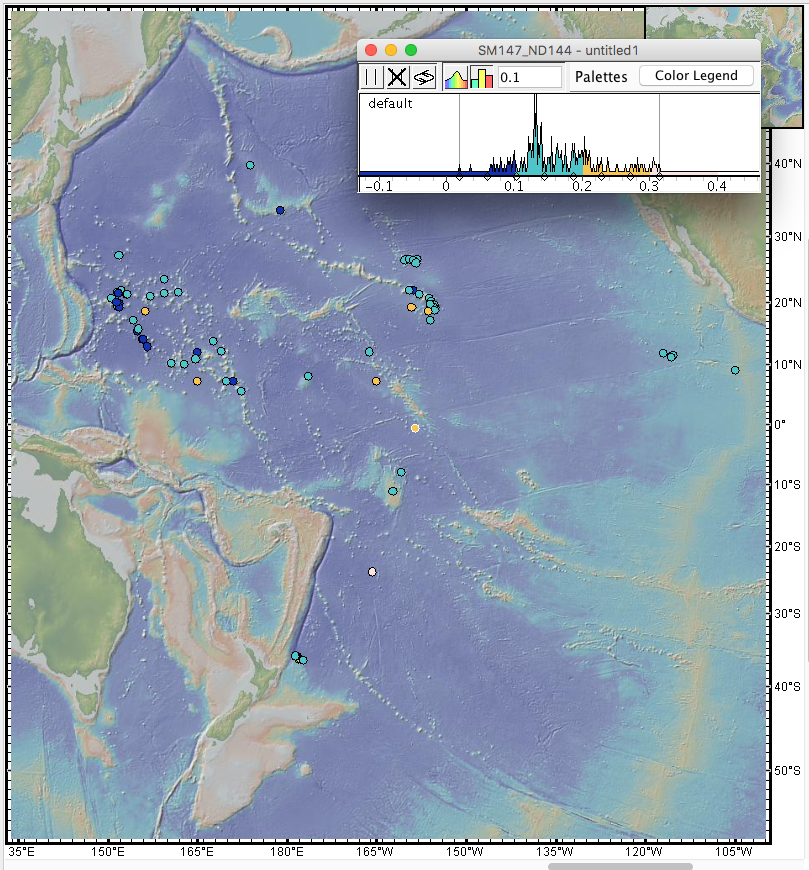Screen dimensions: 809x870
Task: Click the crossed-out X icon in palette toolbar
Action: tap(397, 77)
